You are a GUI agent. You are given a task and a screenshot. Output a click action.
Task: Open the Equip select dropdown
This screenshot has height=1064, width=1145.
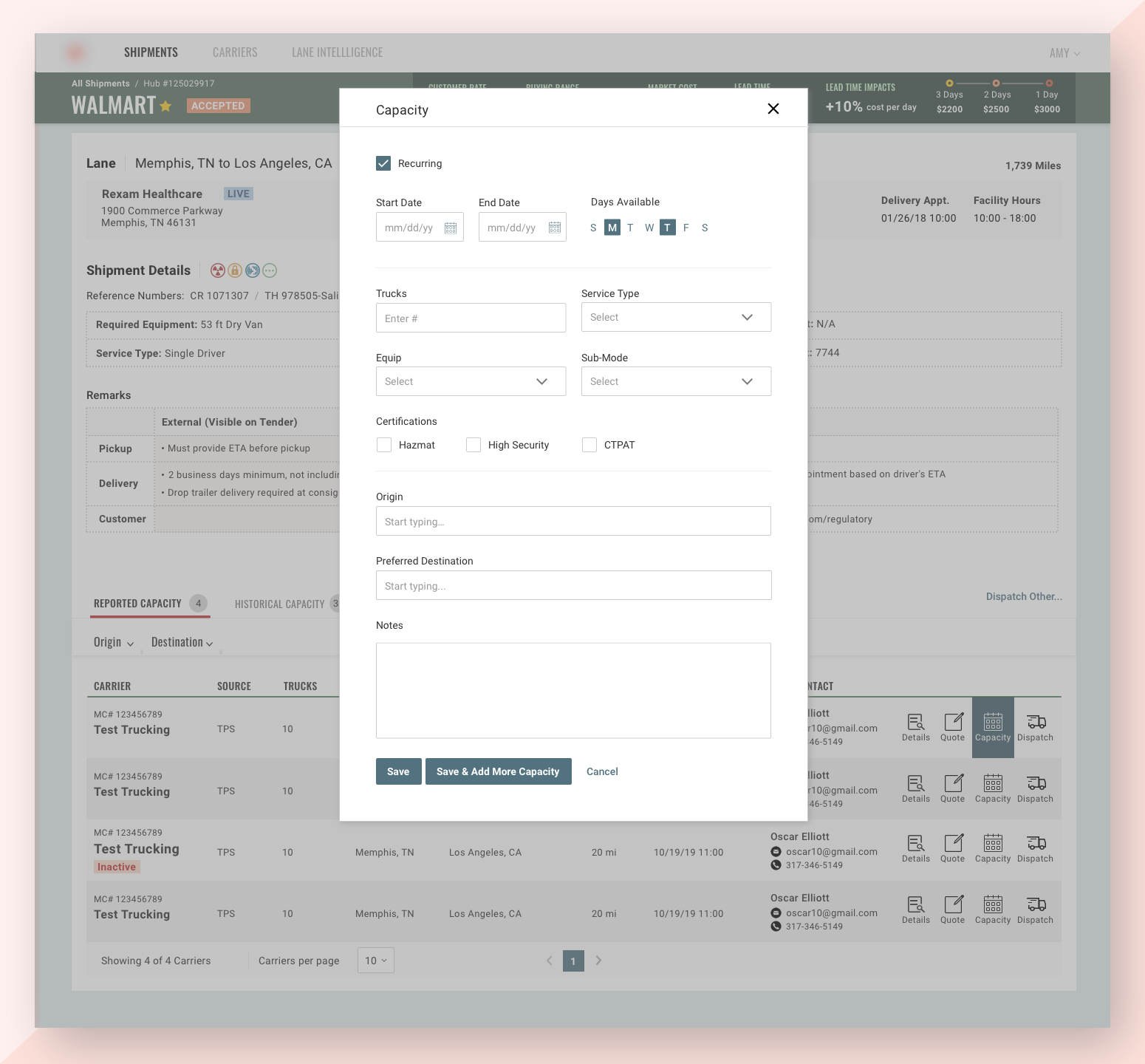point(471,381)
